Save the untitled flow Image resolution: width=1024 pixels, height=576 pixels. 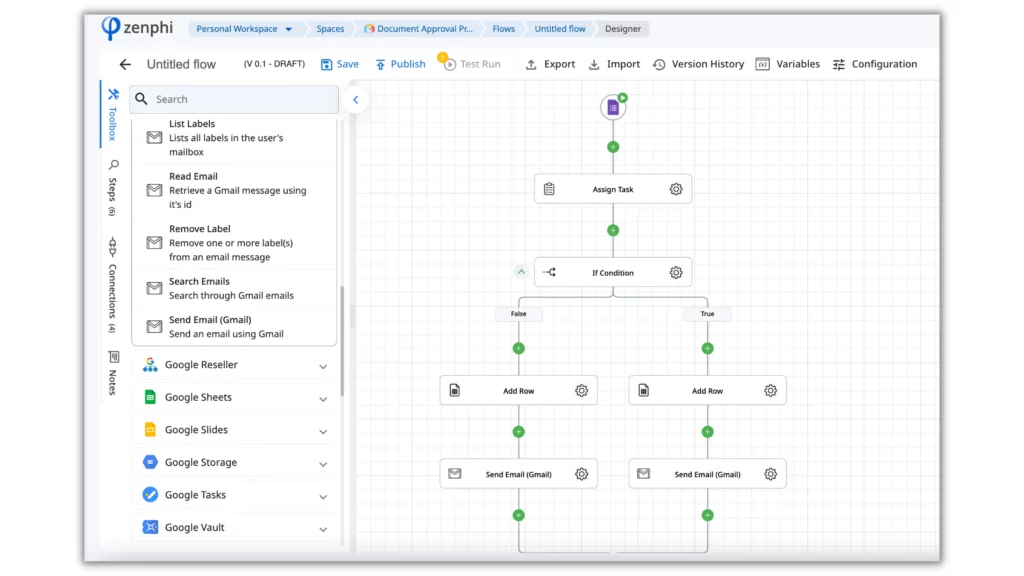340,64
